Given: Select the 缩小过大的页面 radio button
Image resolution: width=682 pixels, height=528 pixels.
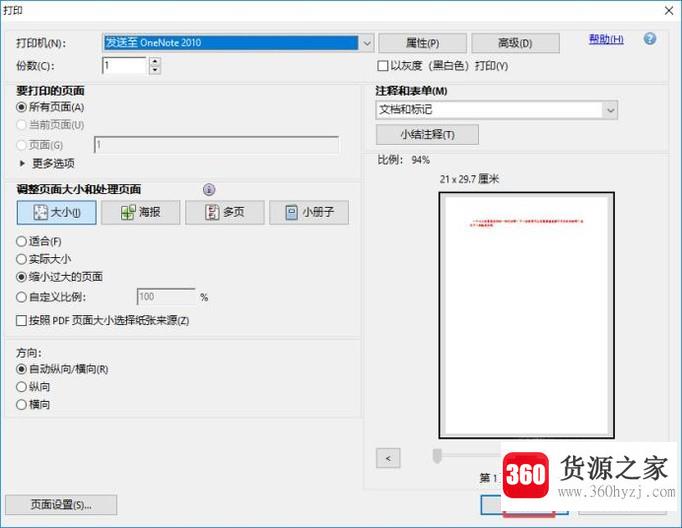Looking at the screenshot, I should click(x=21, y=277).
